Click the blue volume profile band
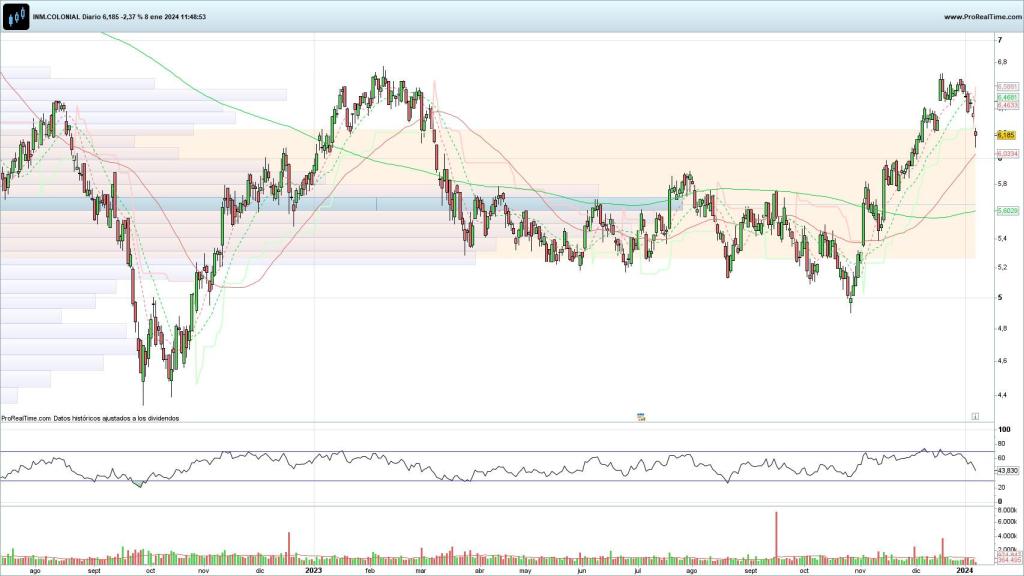This screenshot has width=1024, height=576. [x=300, y=204]
